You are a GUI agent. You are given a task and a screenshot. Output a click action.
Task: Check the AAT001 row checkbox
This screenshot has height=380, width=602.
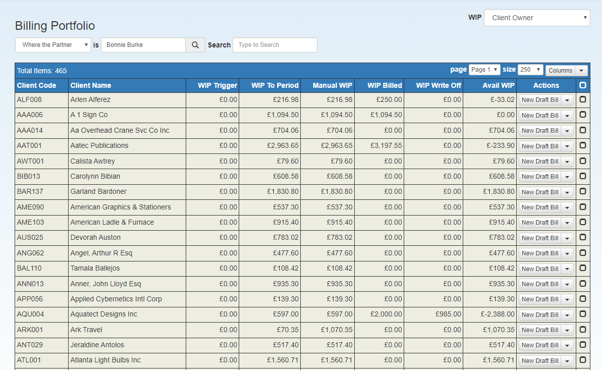tap(582, 145)
